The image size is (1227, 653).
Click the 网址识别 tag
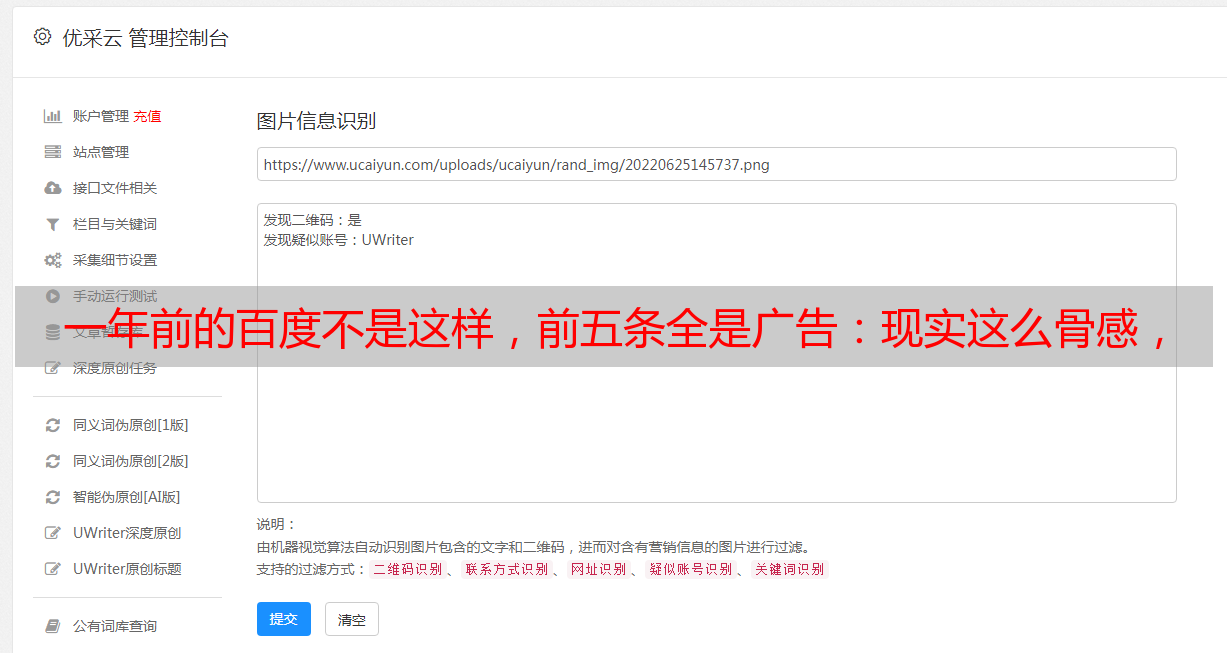[599, 569]
